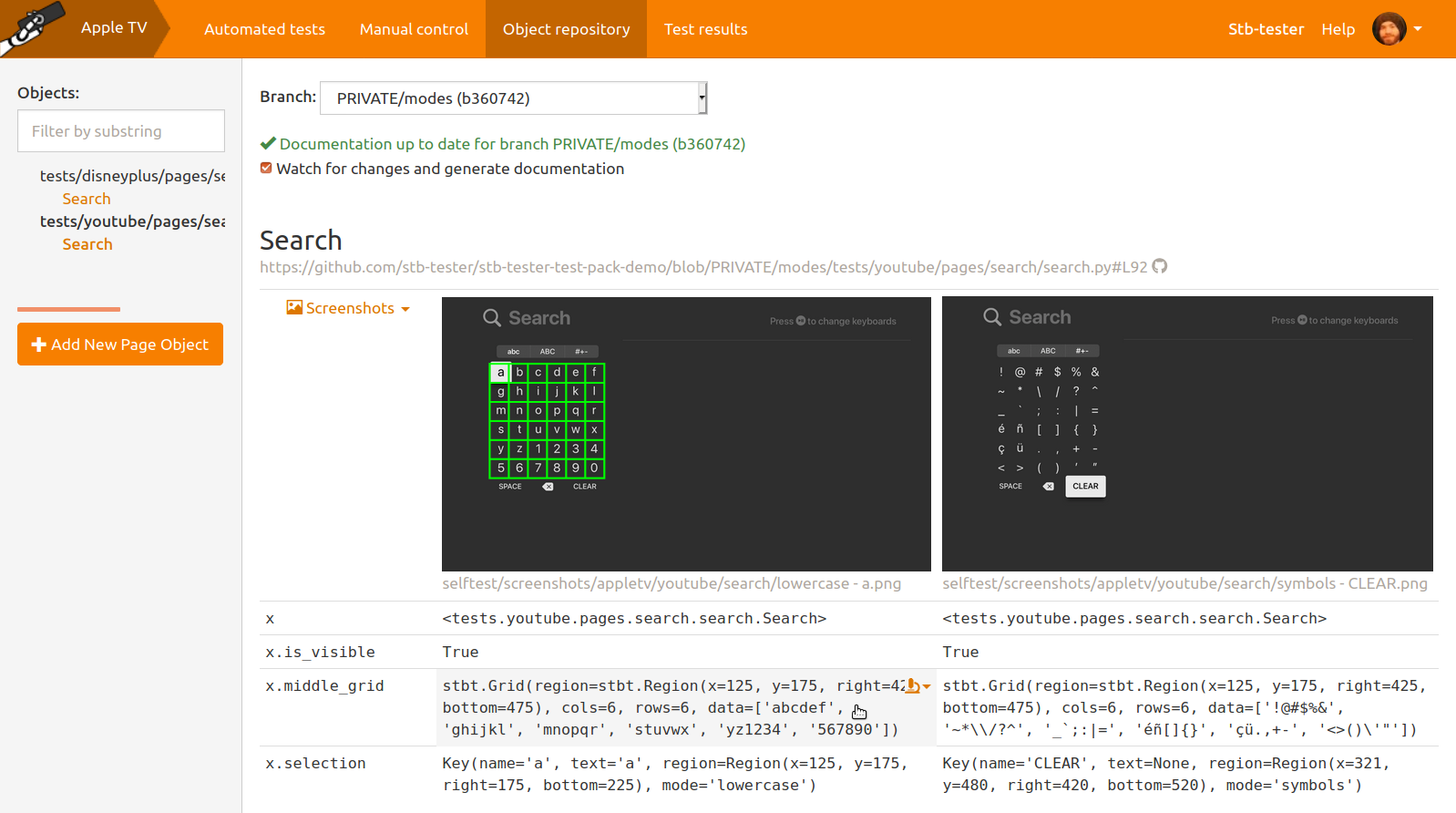The width and height of the screenshot is (1456, 813).
Task: Open the symbols keyboard screenshot thumbnail
Action: (1187, 434)
